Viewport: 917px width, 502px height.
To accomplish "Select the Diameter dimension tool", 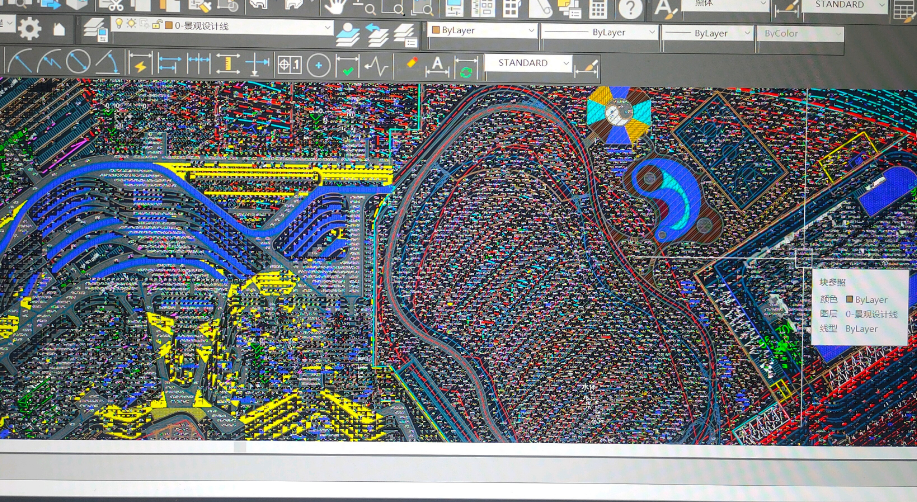I will coord(78,61).
